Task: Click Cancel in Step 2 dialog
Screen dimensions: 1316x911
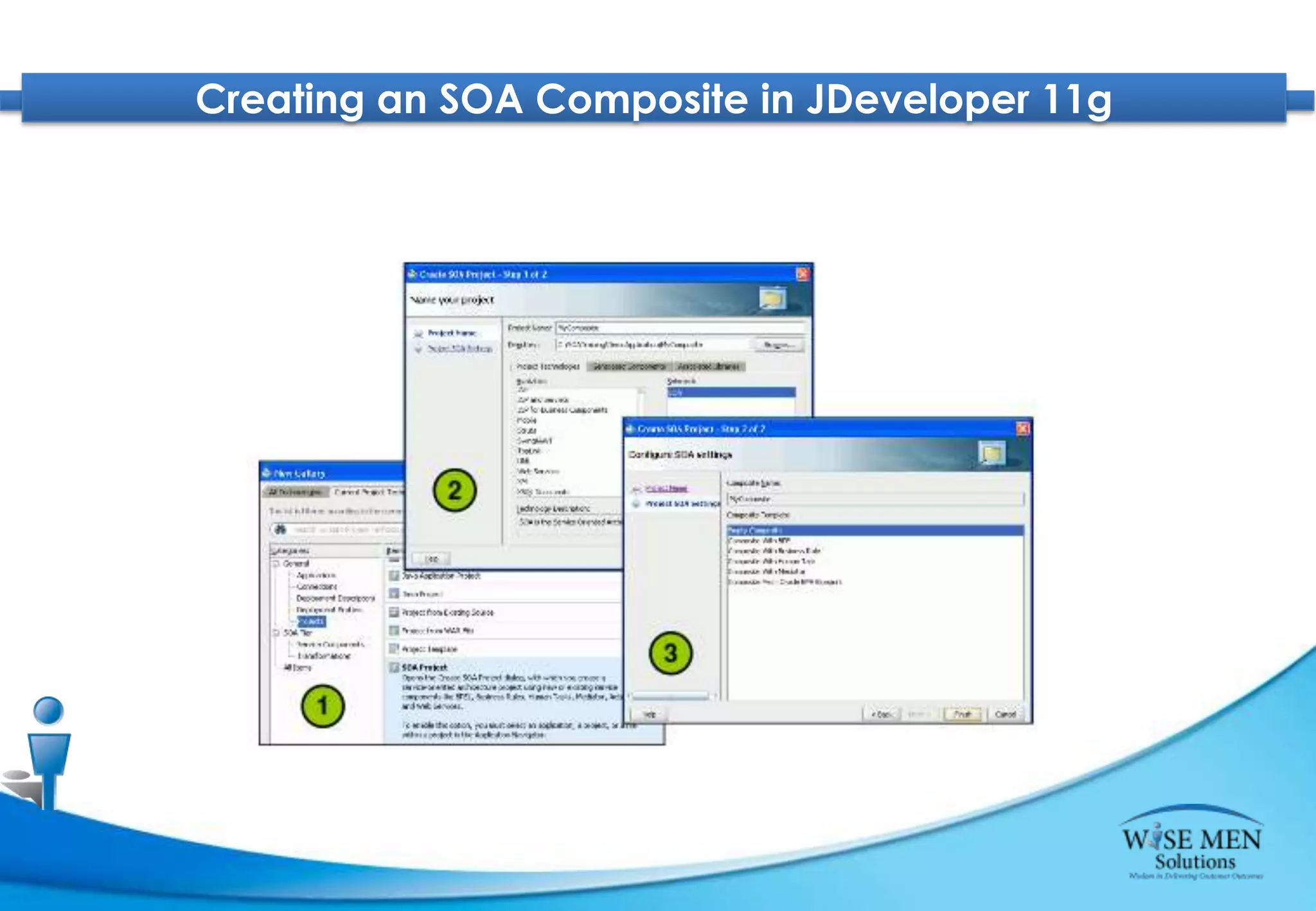Action: coord(1005,714)
